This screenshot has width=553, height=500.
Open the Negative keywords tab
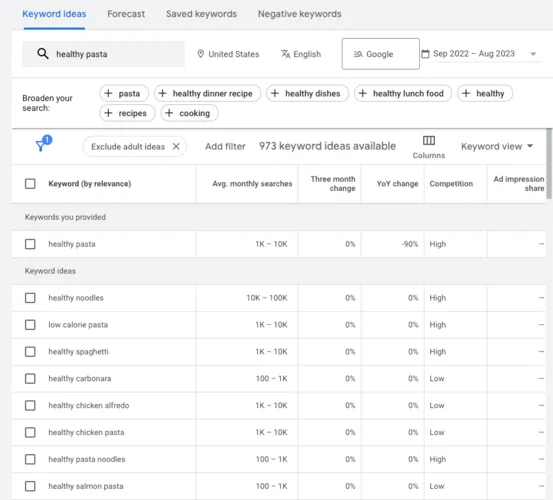click(x=299, y=14)
